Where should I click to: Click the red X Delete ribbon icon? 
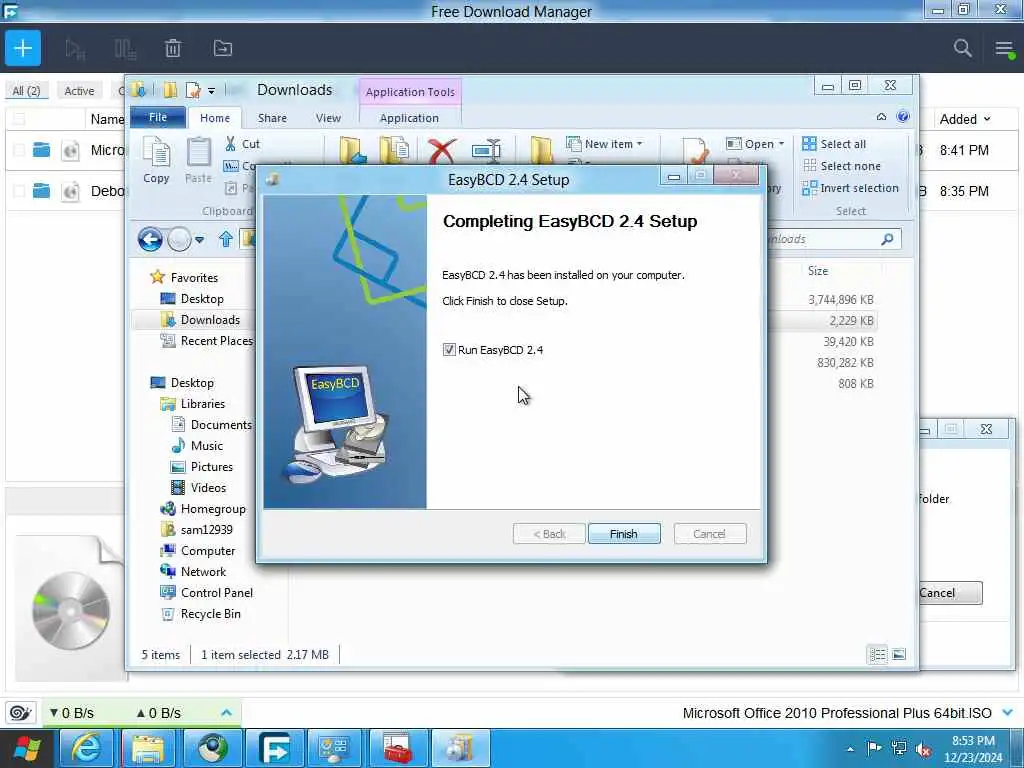click(442, 151)
